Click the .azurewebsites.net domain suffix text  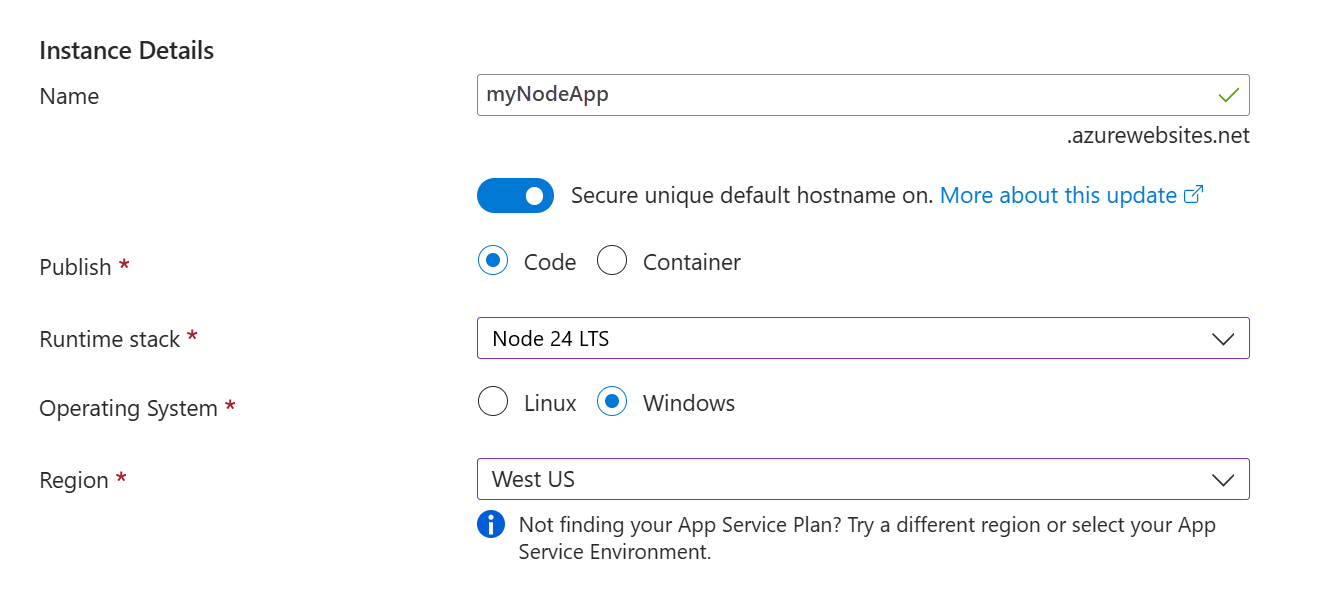tap(1158, 136)
